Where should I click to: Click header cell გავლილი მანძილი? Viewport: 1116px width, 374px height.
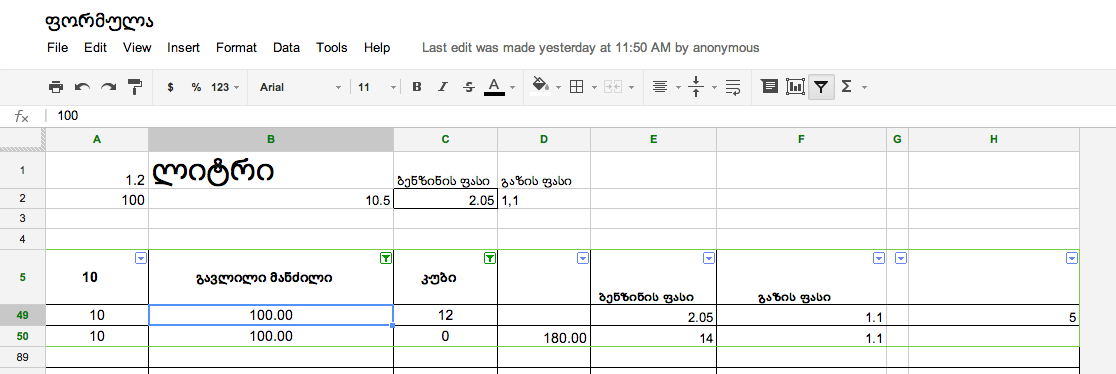[x=270, y=277]
